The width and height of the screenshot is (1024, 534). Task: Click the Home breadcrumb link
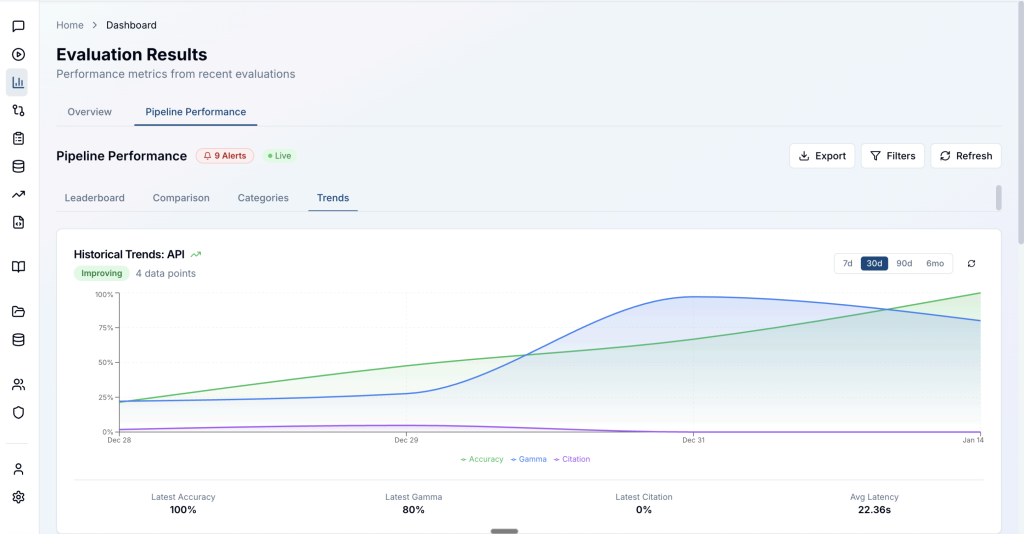coord(70,25)
